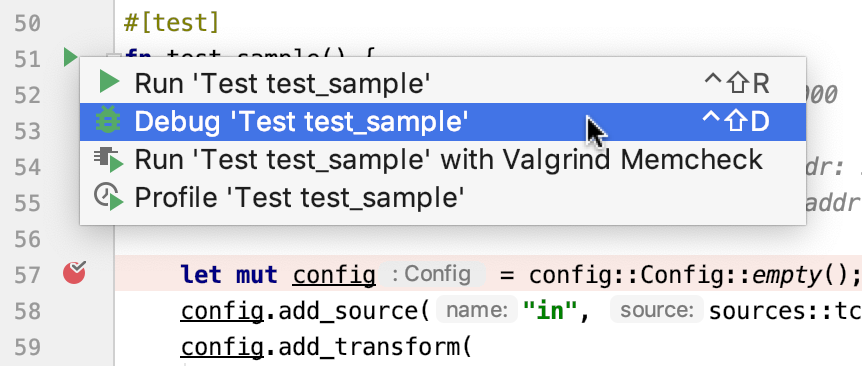
Task: Click line number 50 in the gutter
Action: coord(26,24)
